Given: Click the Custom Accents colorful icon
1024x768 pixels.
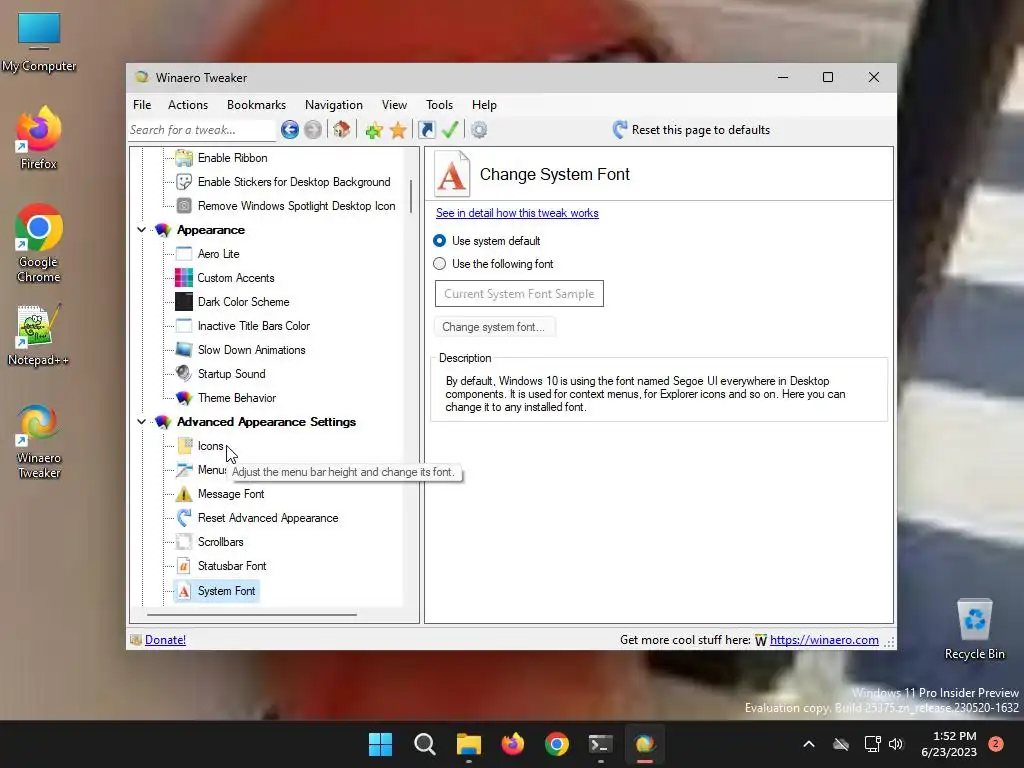Looking at the screenshot, I should (184, 278).
